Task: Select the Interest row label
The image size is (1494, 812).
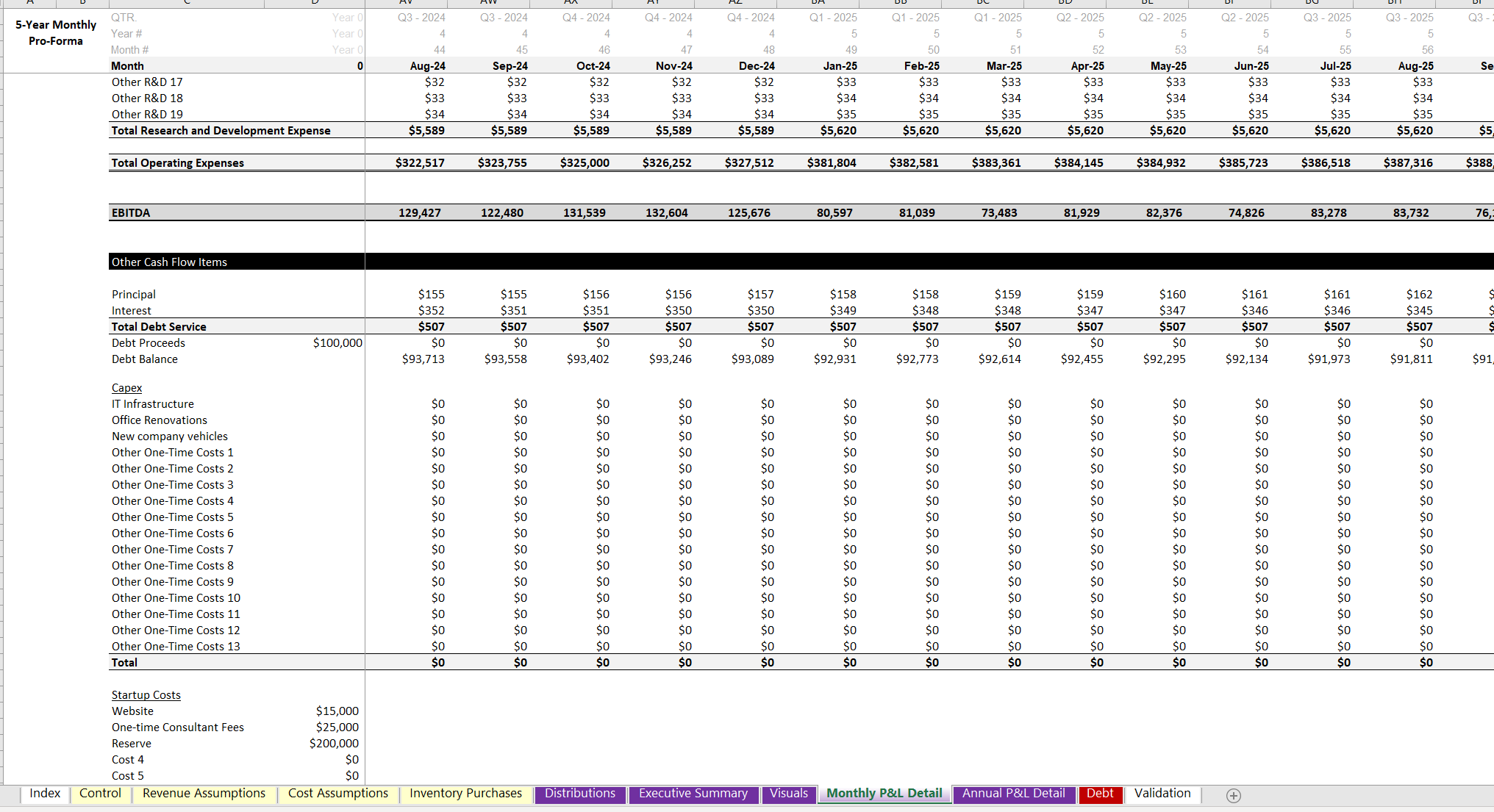Action: tap(131, 311)
